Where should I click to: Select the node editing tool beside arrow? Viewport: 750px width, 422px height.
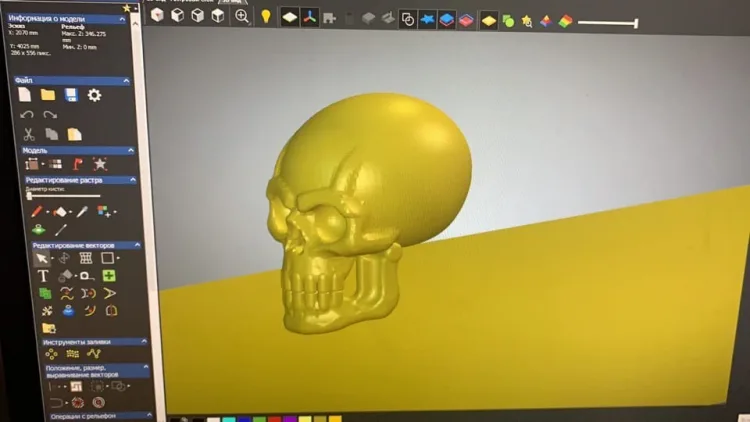[x=64, y=258]
